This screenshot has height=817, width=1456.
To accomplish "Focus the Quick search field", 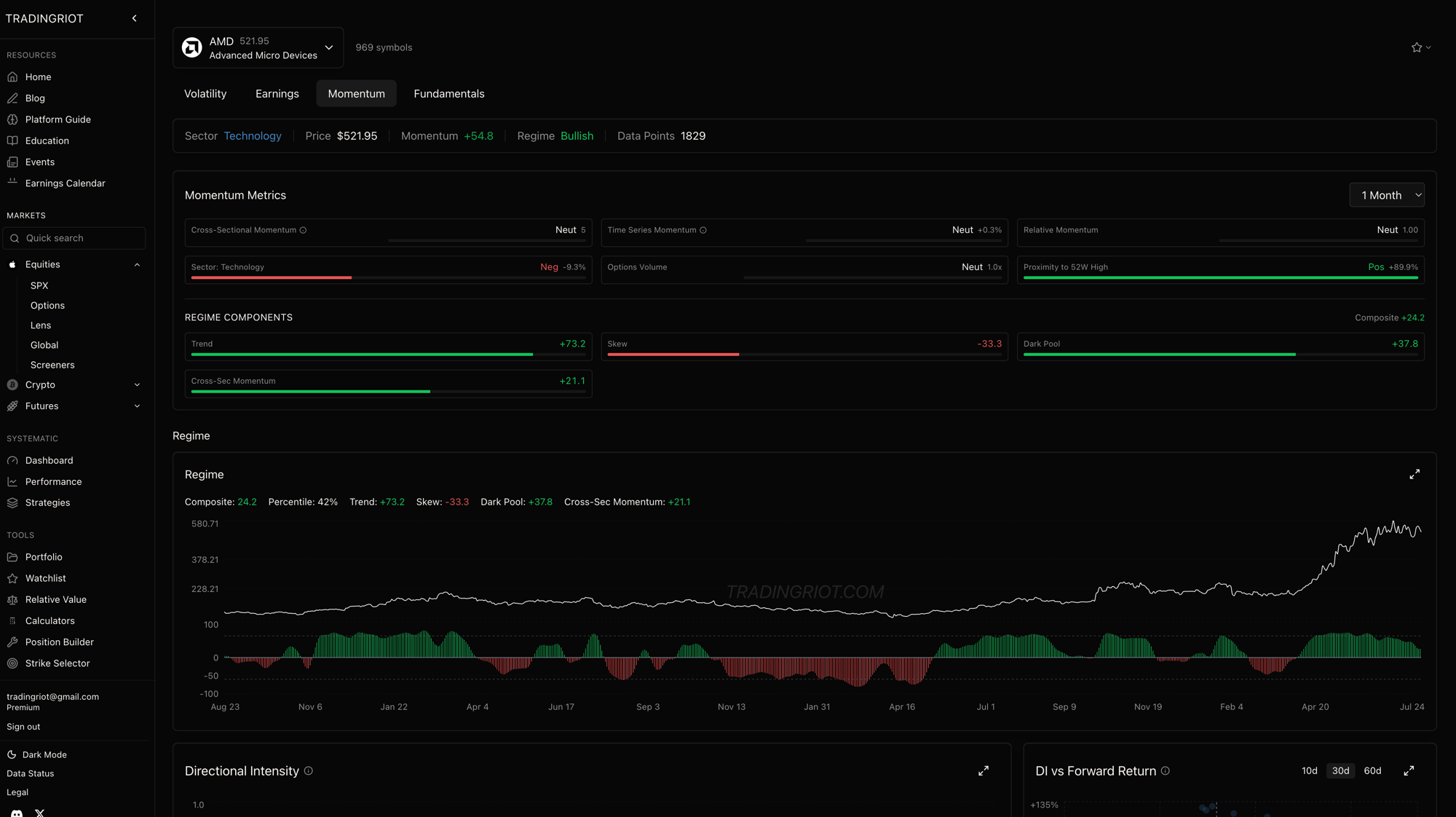I will coord(74,238).
